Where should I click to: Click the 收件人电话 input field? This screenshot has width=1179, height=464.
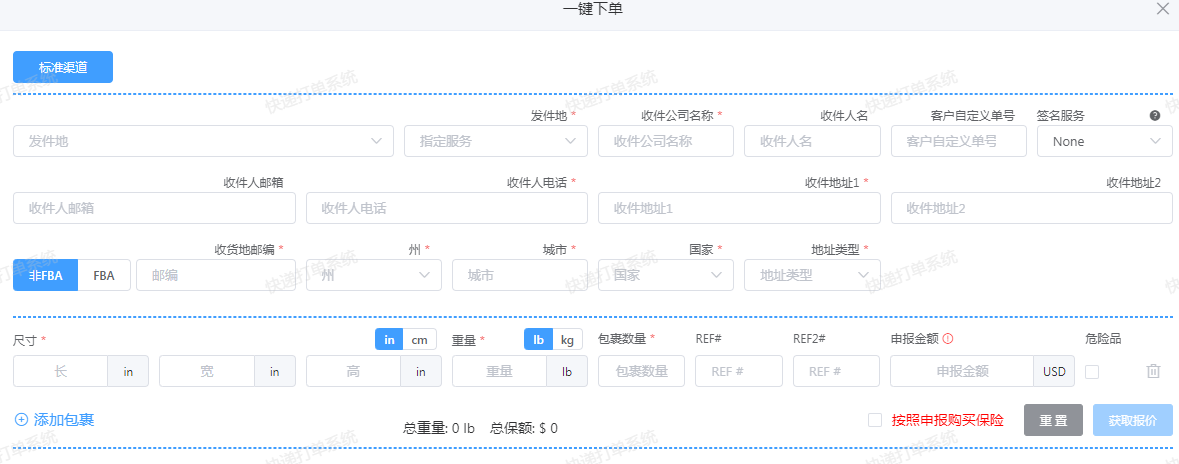tap(446, 208)
